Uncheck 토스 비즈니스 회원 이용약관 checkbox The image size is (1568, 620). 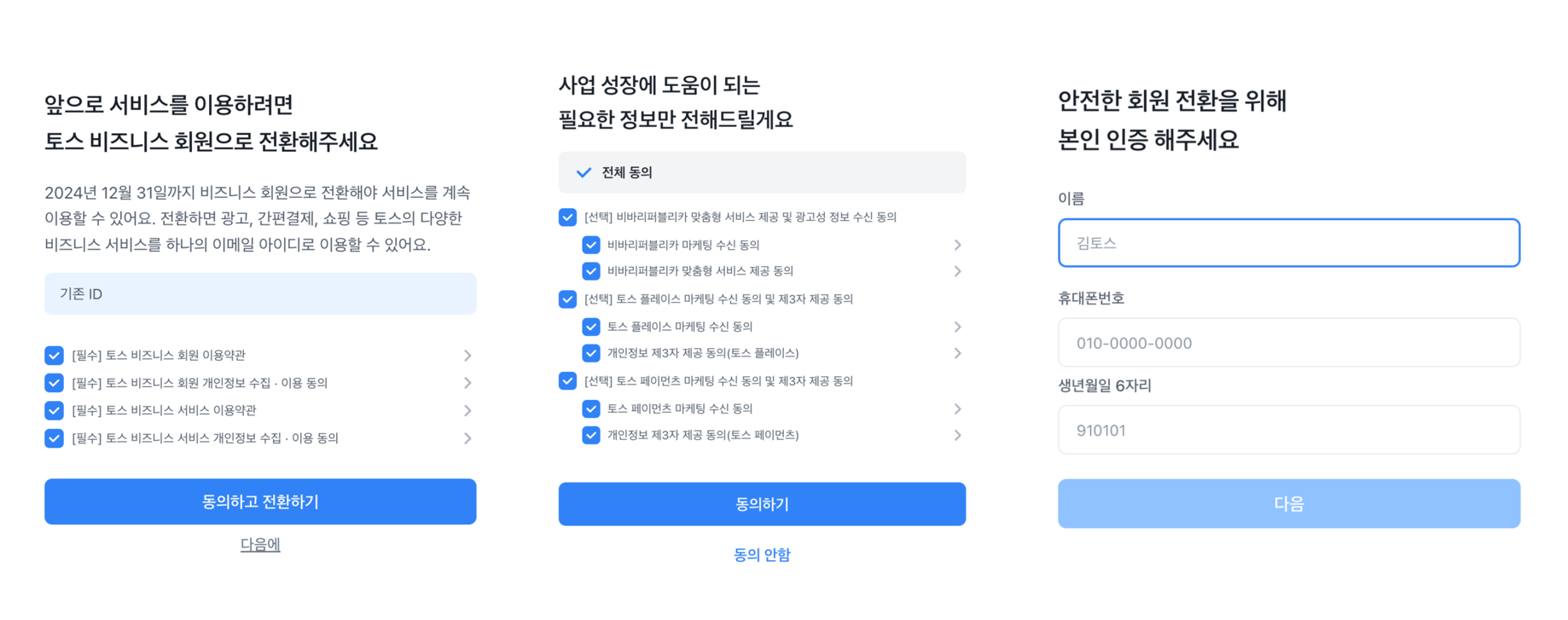(x=55, y=355)
